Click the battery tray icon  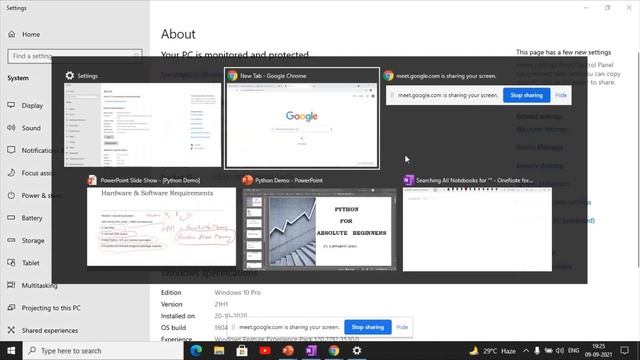click(549, 351)
